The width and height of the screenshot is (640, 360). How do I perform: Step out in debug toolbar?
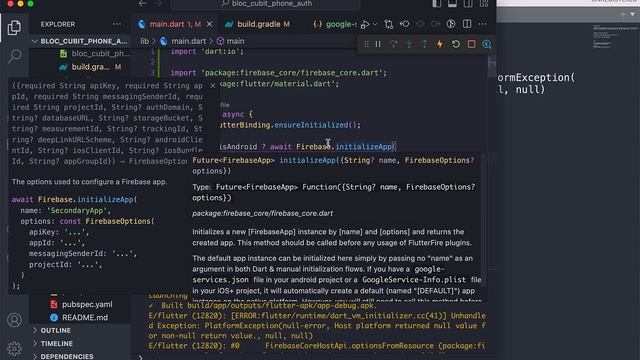pyautogui.click(x=424, y=44)
